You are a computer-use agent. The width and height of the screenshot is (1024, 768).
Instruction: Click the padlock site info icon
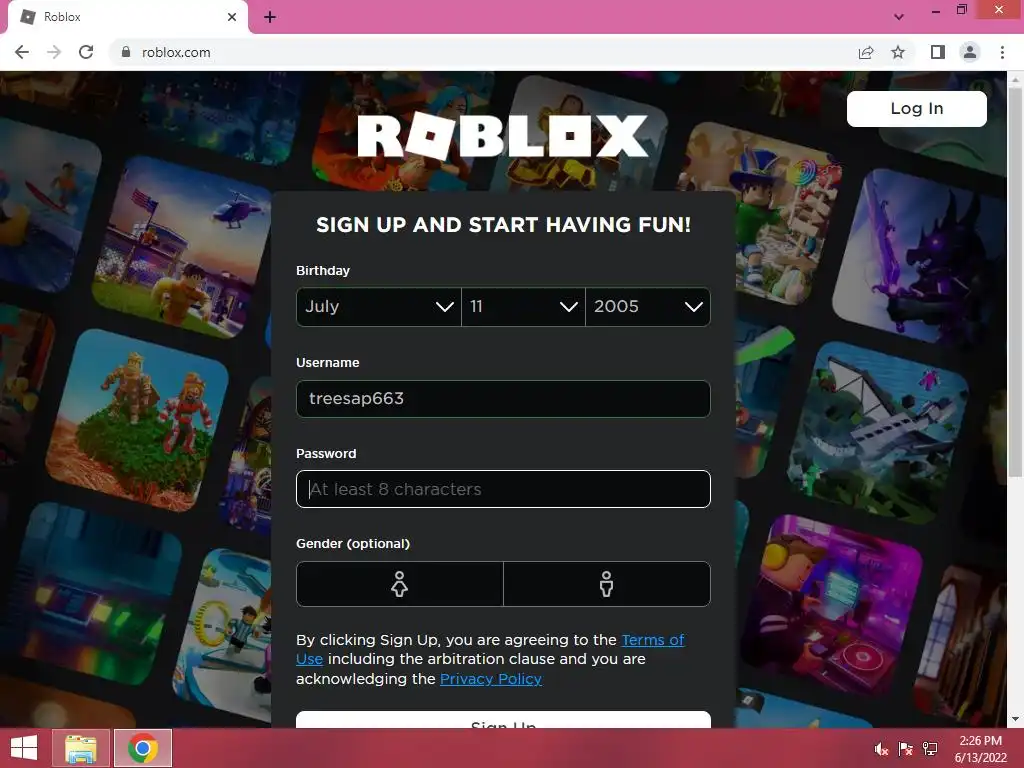click(x=126, y=52)
